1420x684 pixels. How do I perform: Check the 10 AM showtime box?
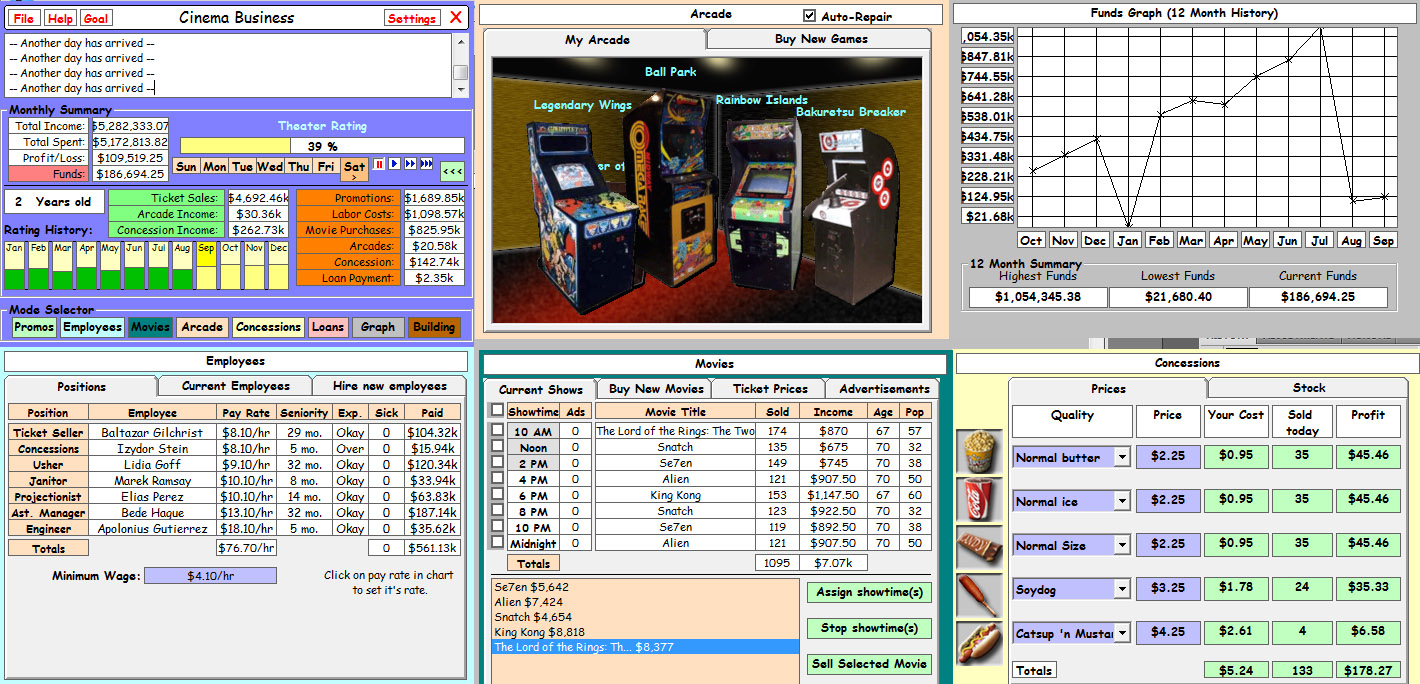click(497, 431)
